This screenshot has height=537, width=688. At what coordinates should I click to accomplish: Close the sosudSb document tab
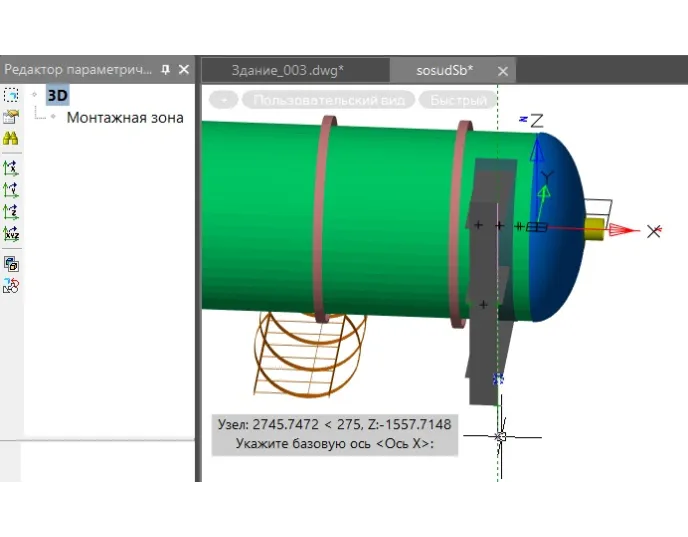503,71
